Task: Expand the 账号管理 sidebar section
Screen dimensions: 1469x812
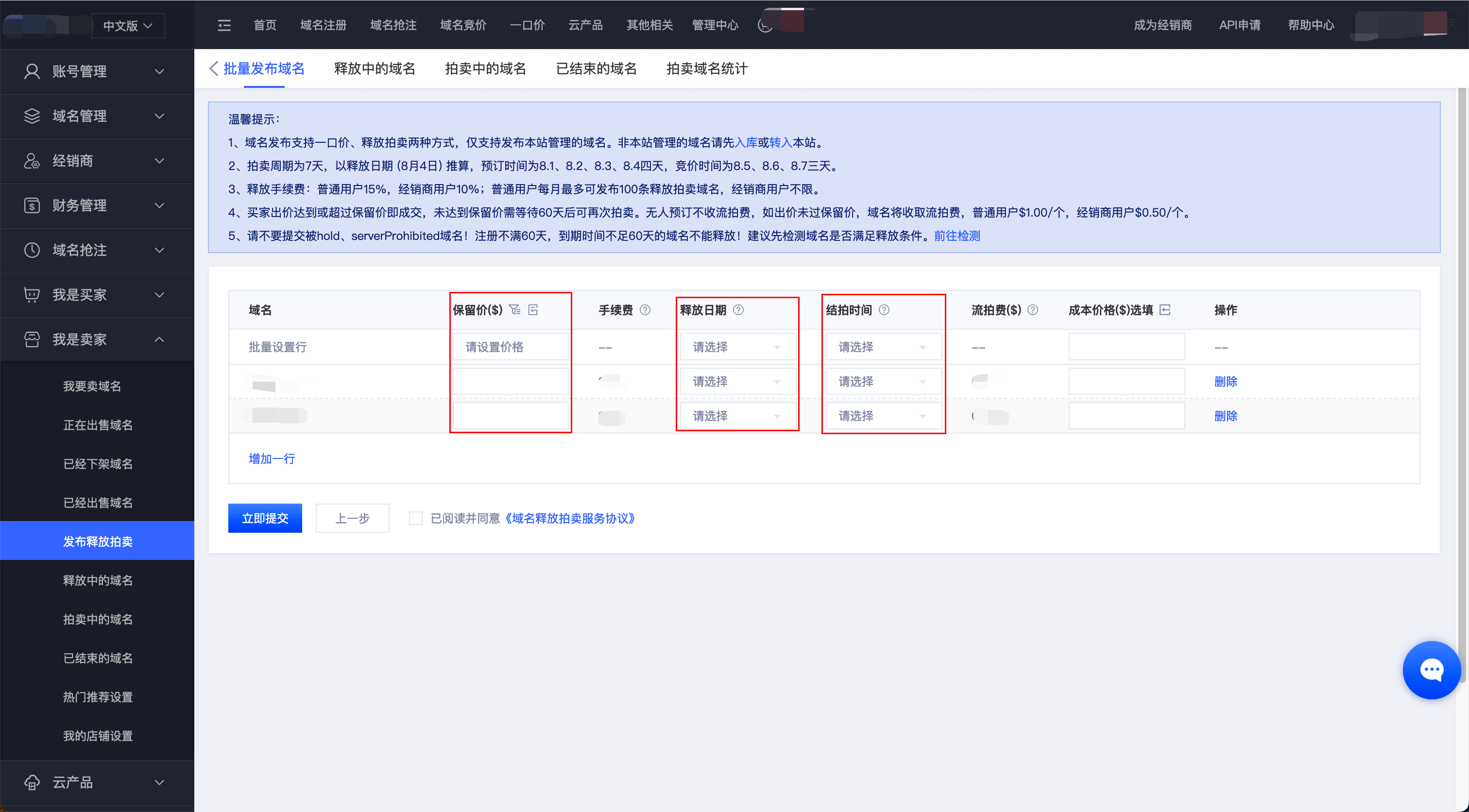Action: click(97, 71)
